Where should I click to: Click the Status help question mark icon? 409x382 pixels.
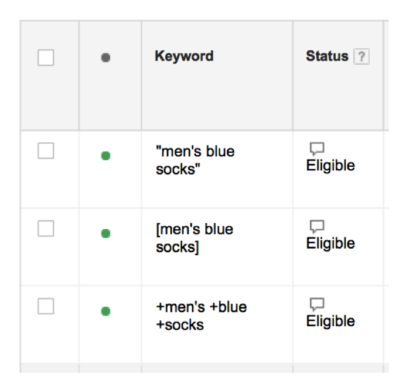coord(361,56)
